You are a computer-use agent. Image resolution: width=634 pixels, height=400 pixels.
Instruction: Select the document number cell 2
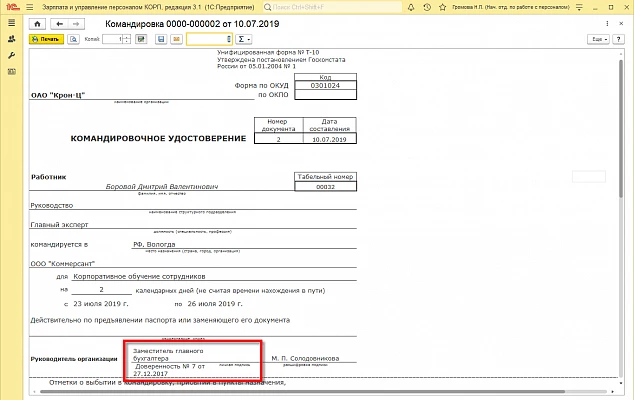[x=279, y=139]
